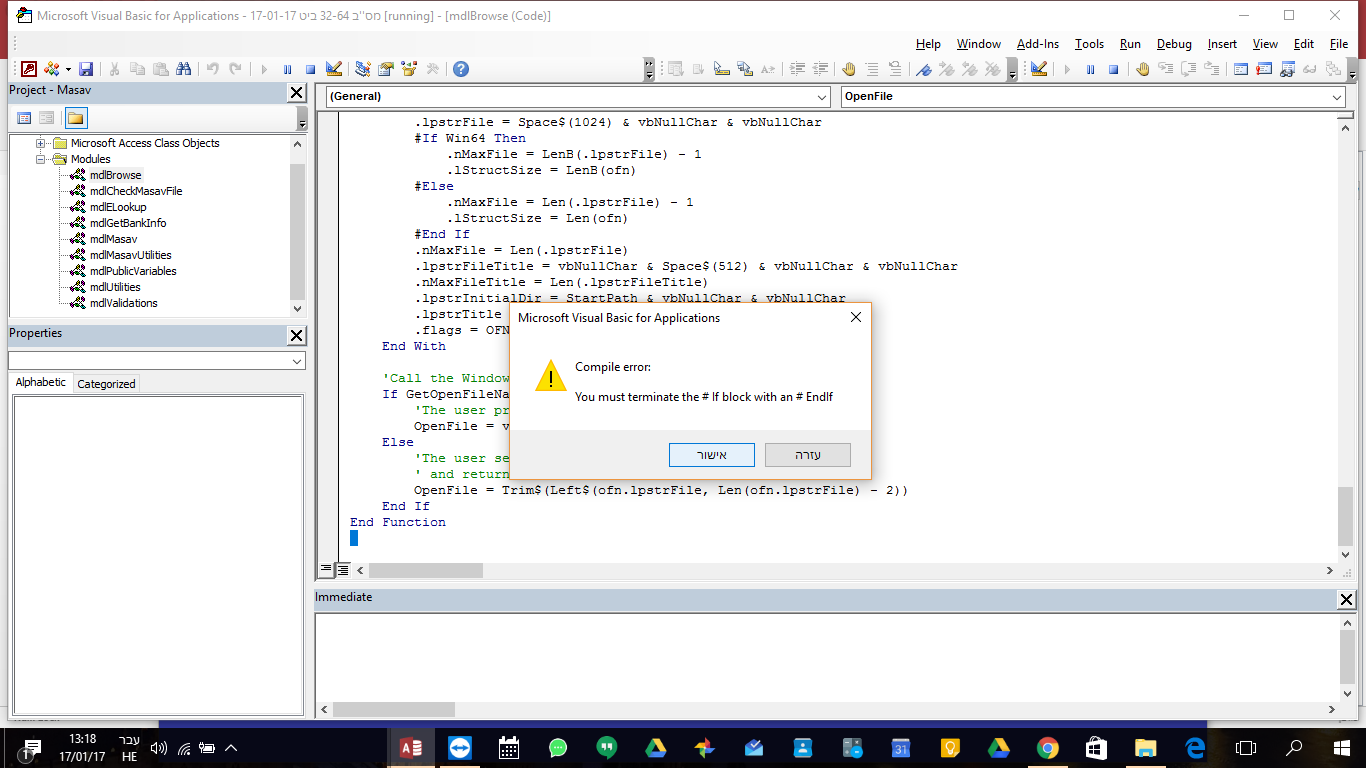The image size is (1366, 768).
Task: Open the Debug menu
Action: (1174, 44)
